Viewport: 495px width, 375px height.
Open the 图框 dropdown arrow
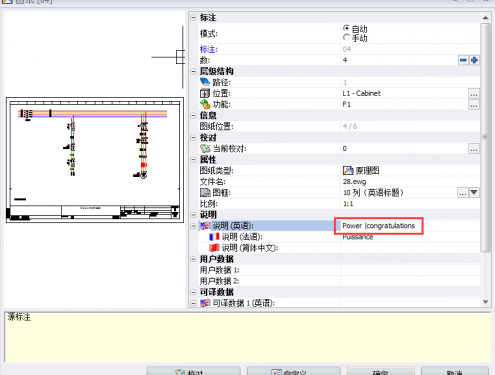[474, 193]
